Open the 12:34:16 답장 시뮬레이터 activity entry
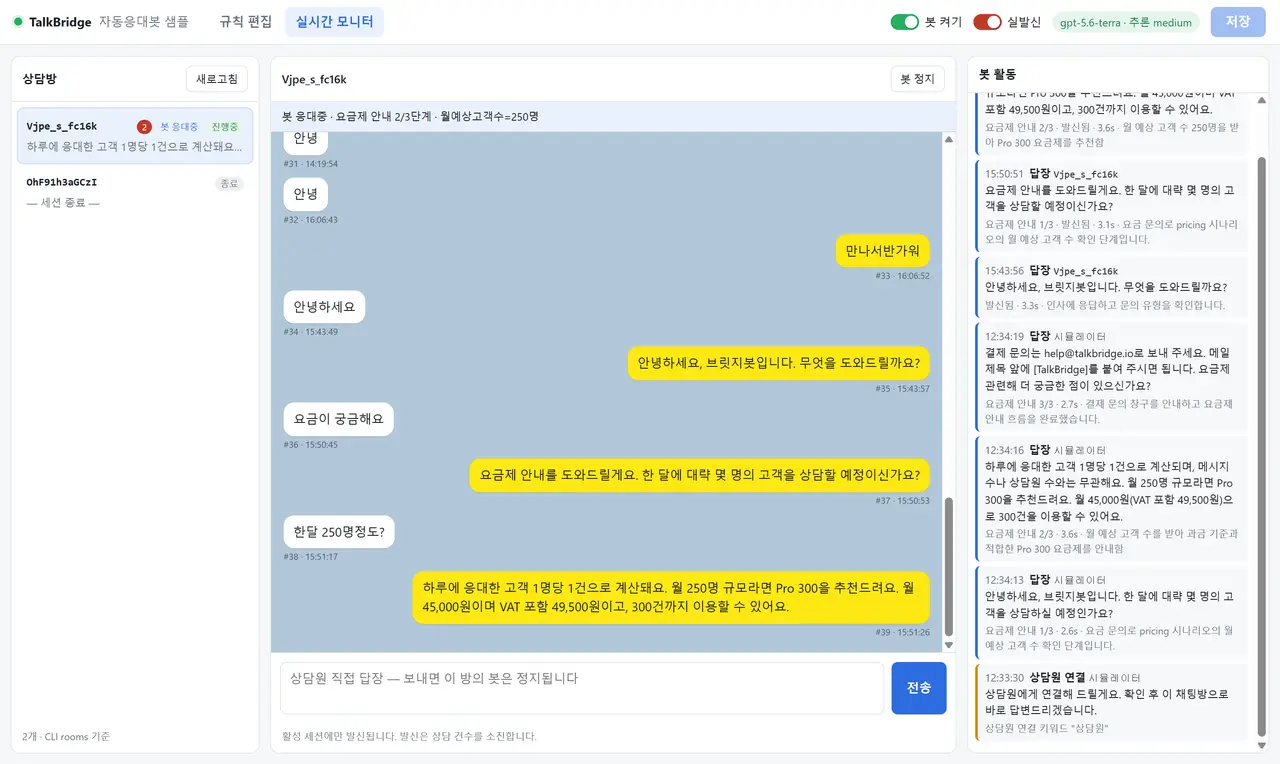The height and width of the screenshot is (764, 1280). click(1110, 499)
